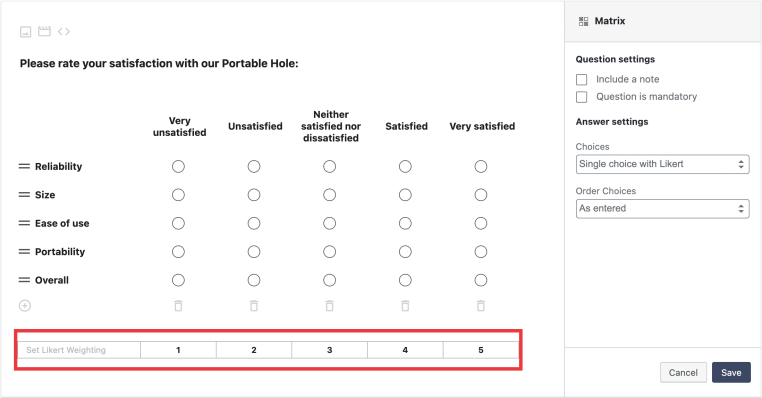Delete the Very satisfied column with trash icon
The height and width of the screenshot is (398, 762).
[x=481, y=306]
